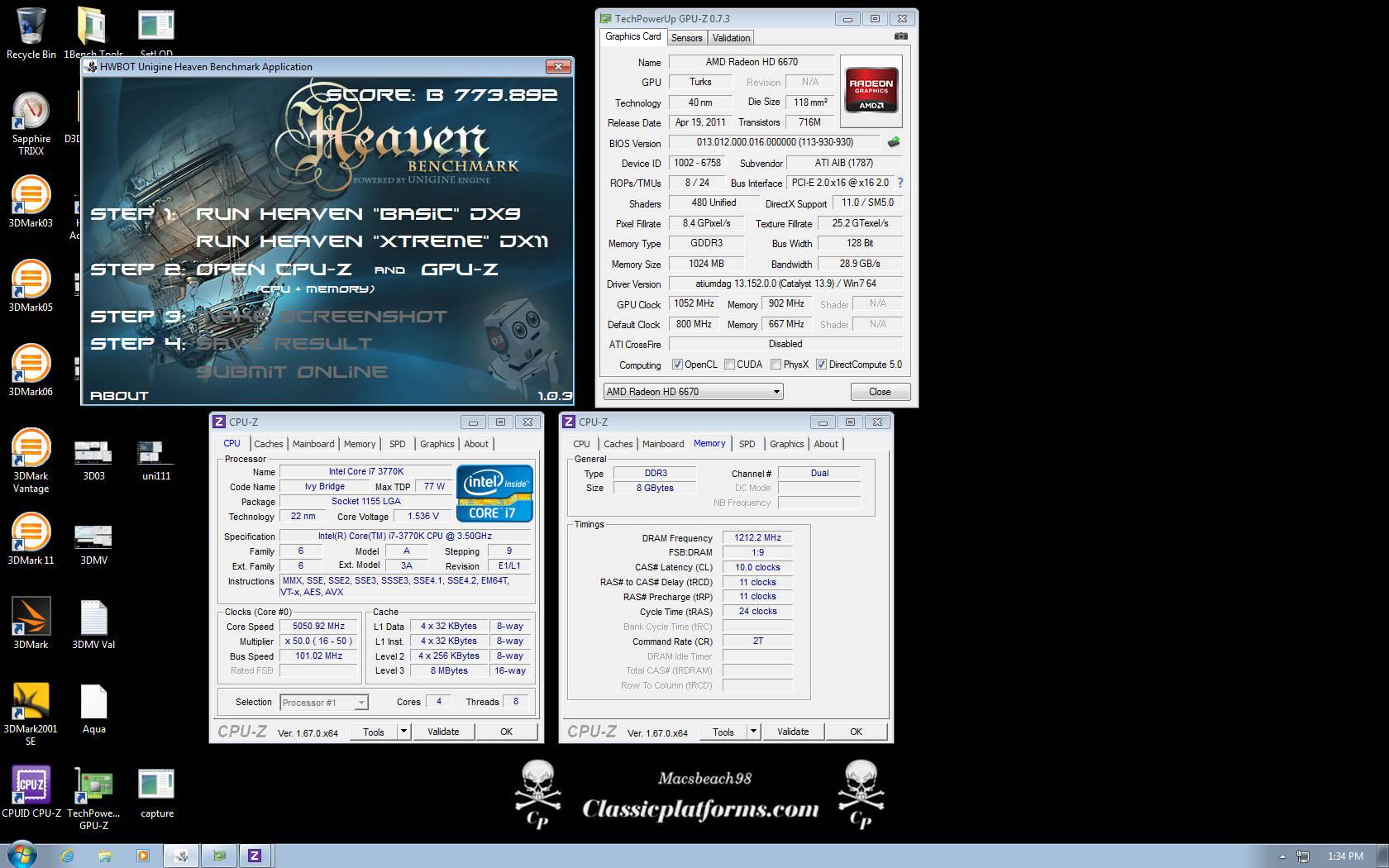This screenshot has height=868, width=1389.
Task: Click the Intel Core i7 logo in CPU-Z
Action: click(x=494, y=494)
